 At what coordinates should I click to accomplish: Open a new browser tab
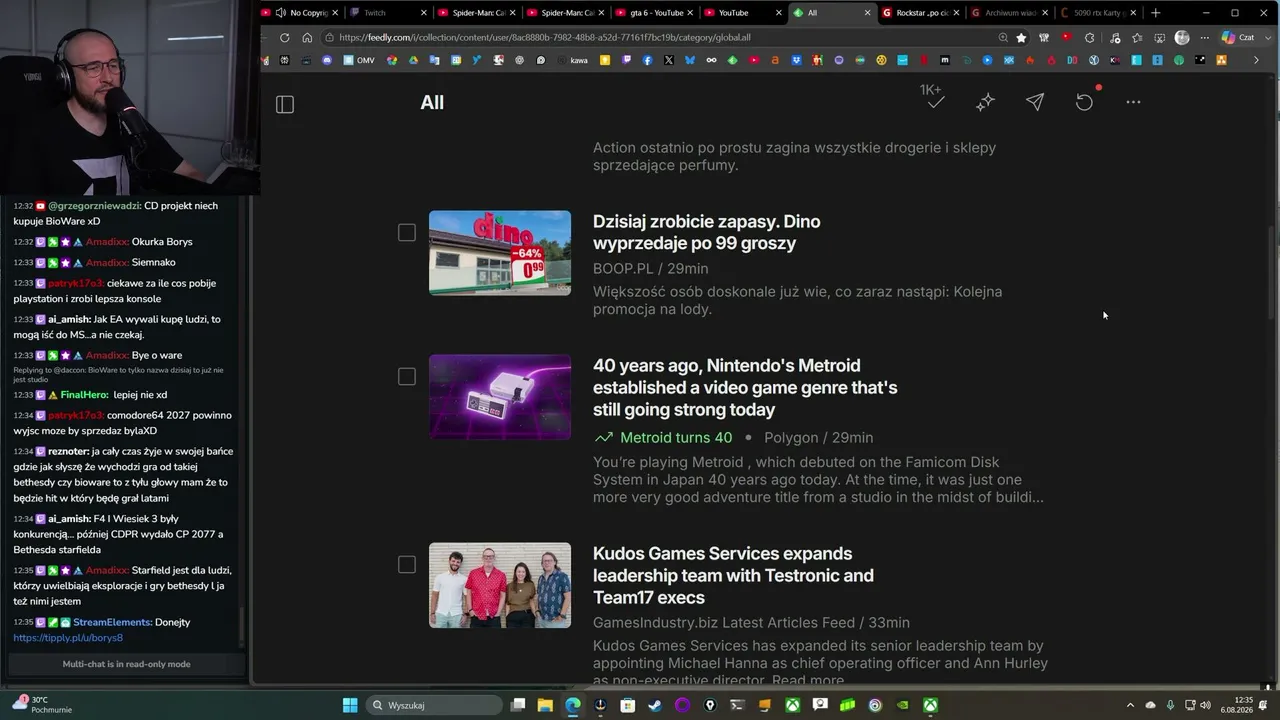coord(1156,13)
